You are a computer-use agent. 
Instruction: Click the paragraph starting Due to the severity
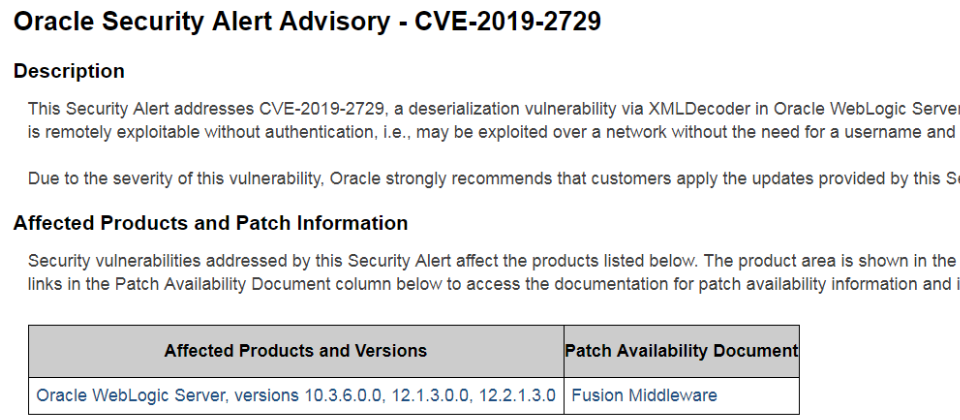(x=493, y=179)
